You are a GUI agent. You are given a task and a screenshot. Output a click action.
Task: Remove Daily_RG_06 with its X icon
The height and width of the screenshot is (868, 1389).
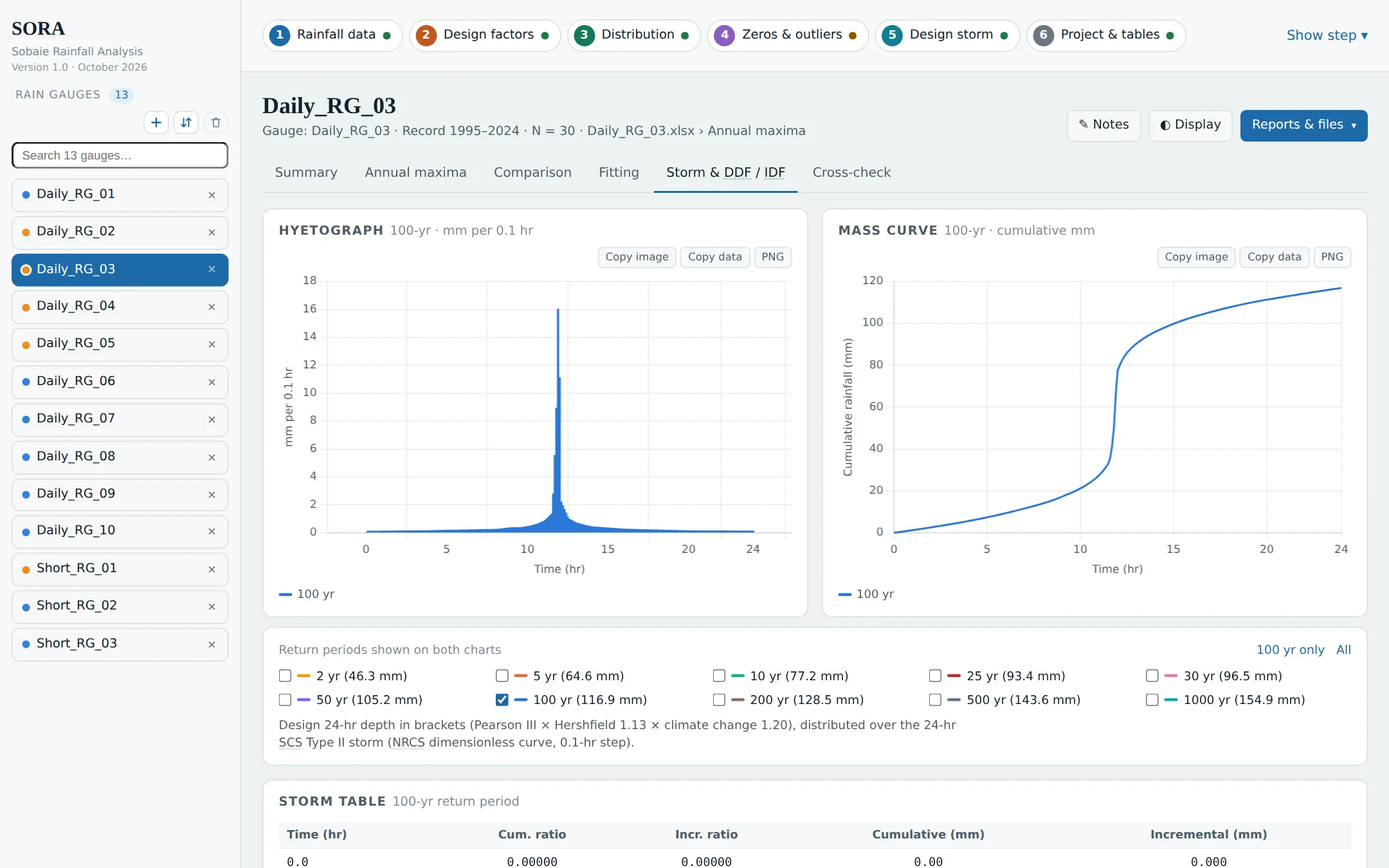click(x=212, y=382)
